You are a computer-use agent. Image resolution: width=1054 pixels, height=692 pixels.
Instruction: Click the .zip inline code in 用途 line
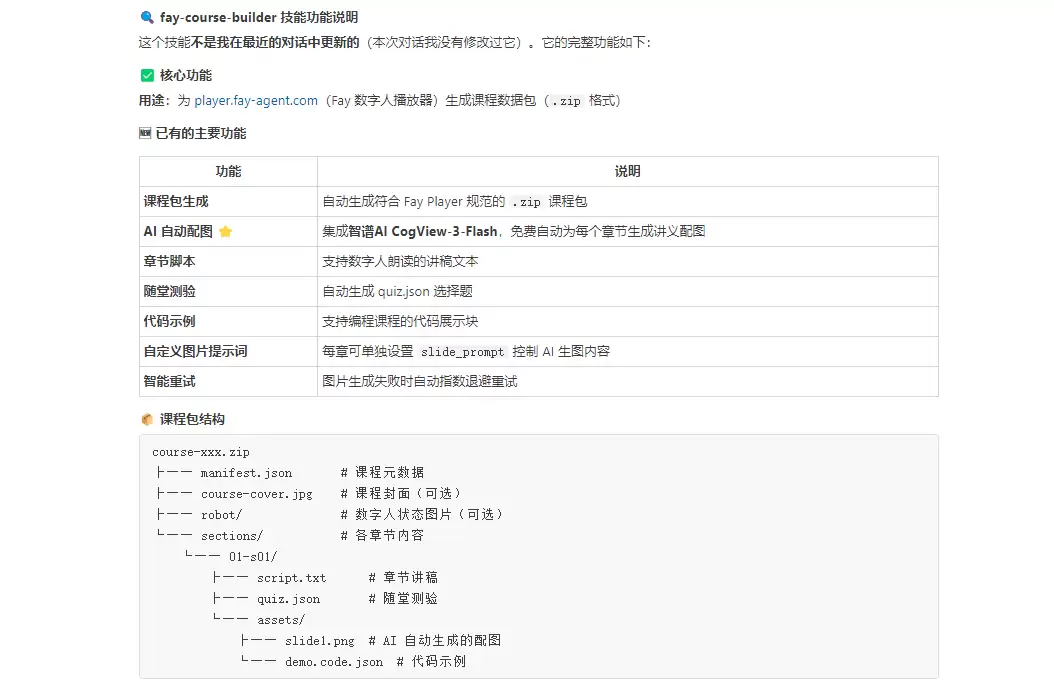[565, 102]
